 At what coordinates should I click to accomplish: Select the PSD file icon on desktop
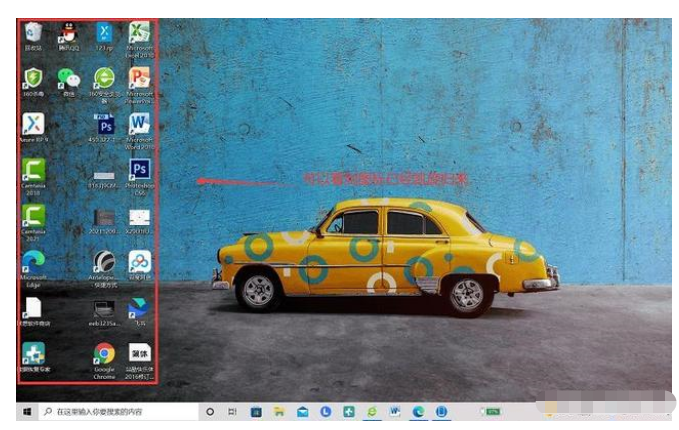[104, 123]
